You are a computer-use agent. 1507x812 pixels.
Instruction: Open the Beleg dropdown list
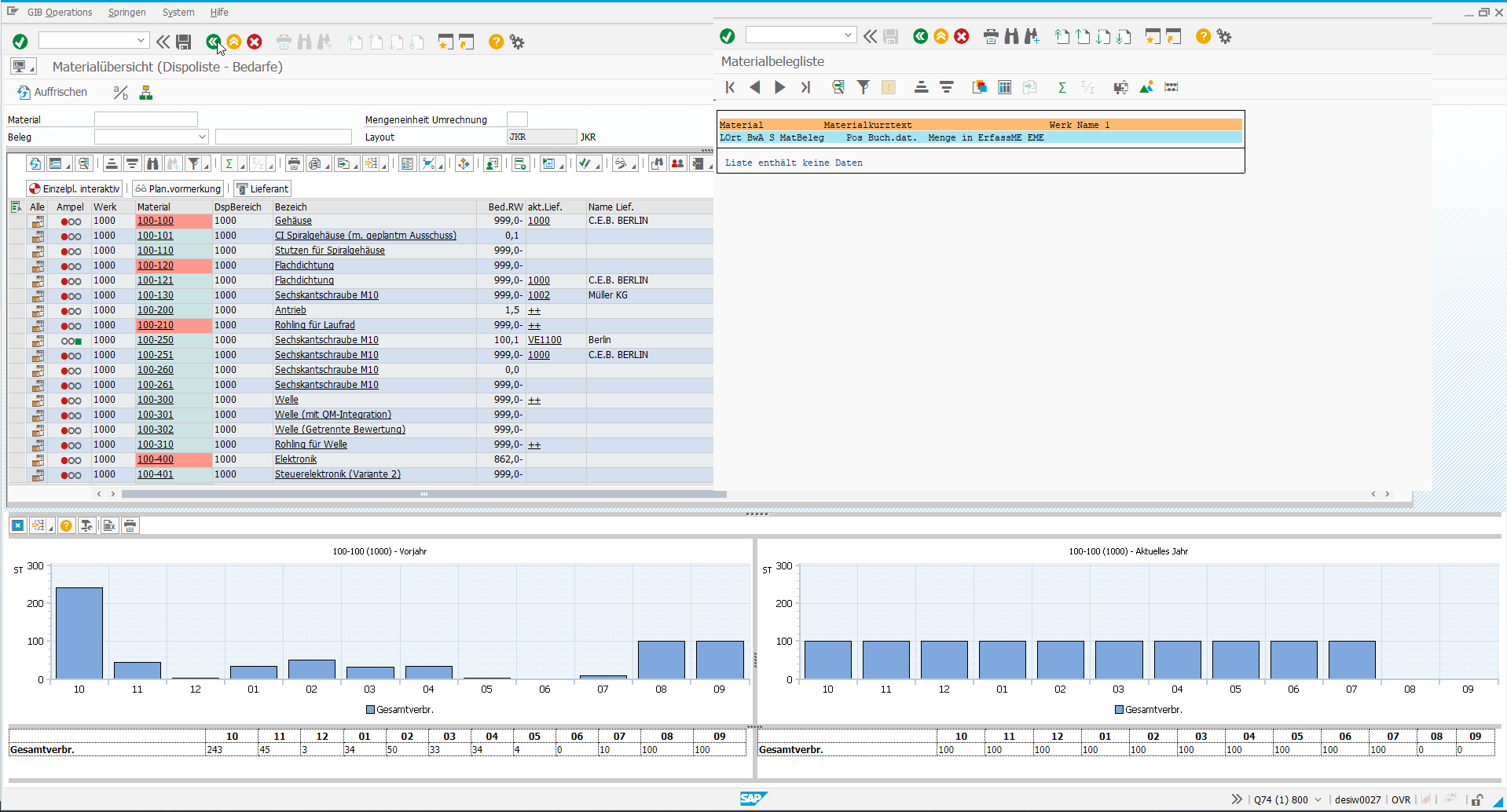[202, 137]
